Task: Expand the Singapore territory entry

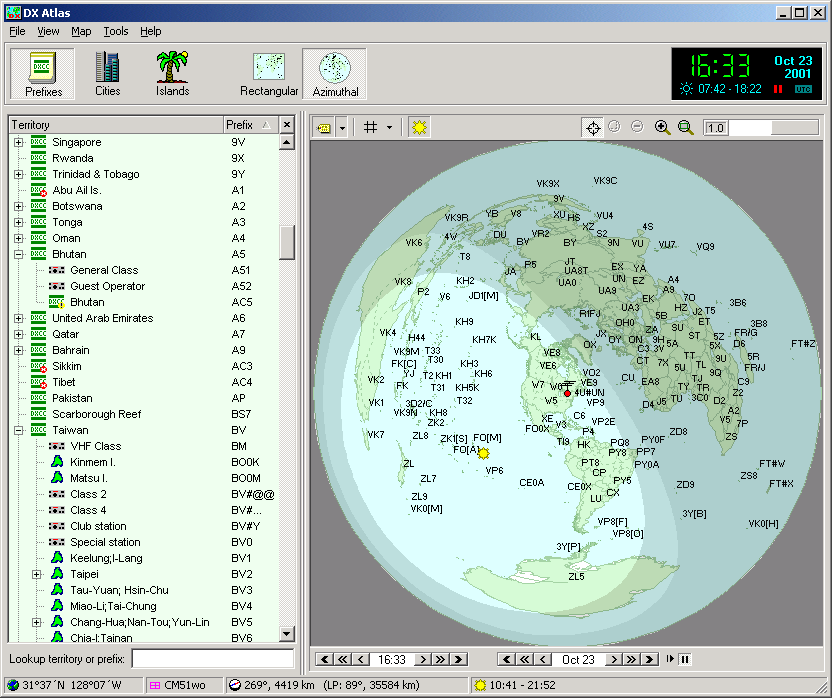Action: [x=19, y=142]
